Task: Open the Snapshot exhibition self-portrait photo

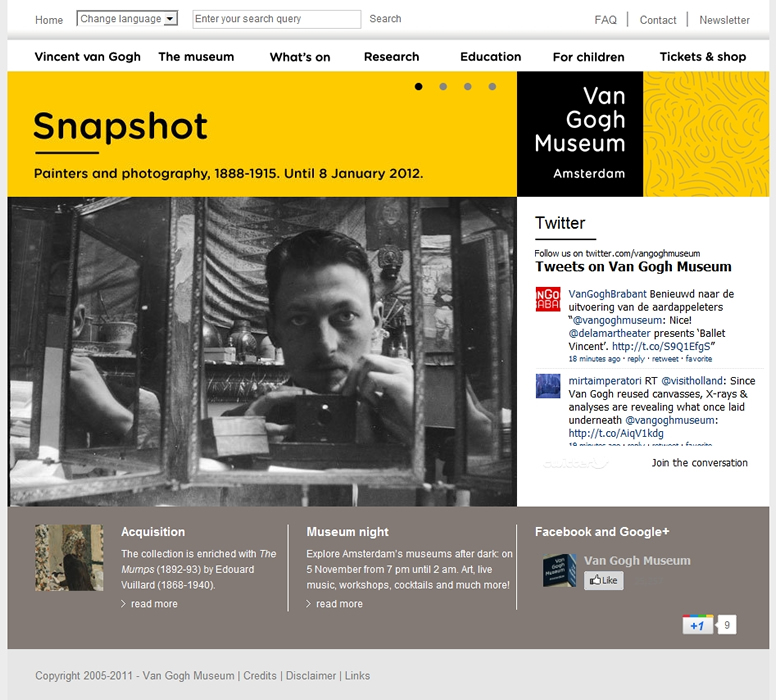Action: [262, 351]
